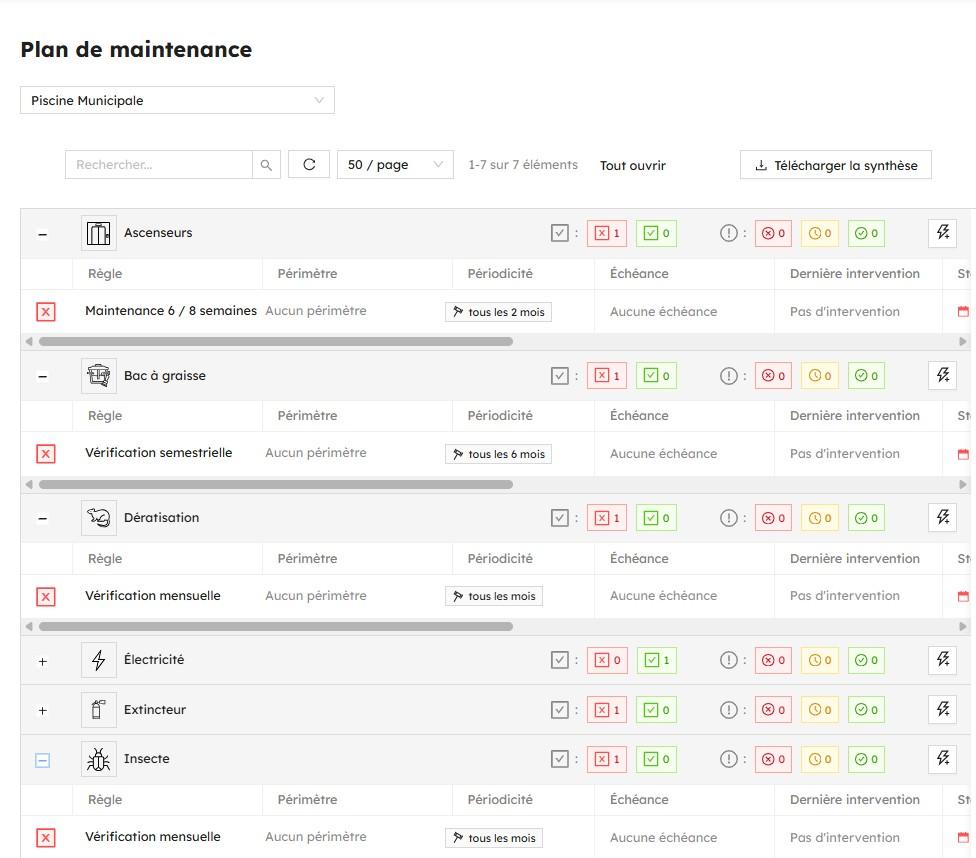Click the yellow pending interventions counter for Insecte
Viewport: 976px width, 858px height.
point(819,759)
